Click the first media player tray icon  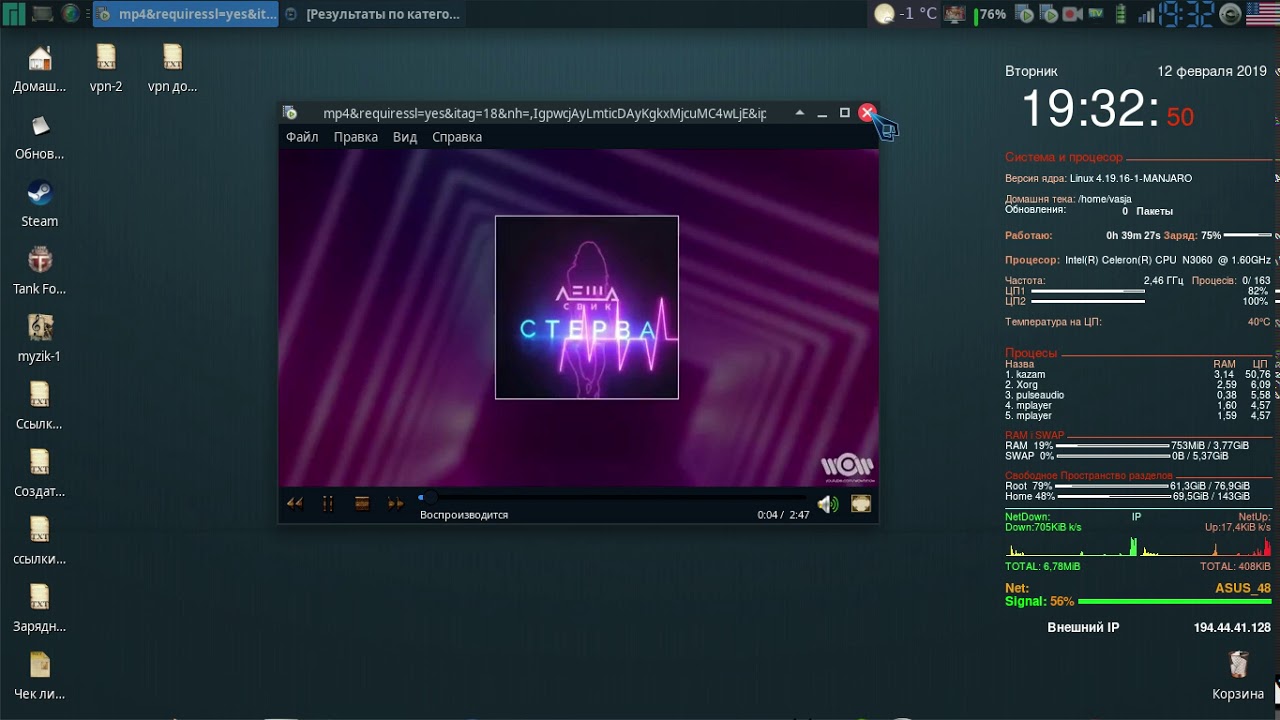coord(1024,14)
